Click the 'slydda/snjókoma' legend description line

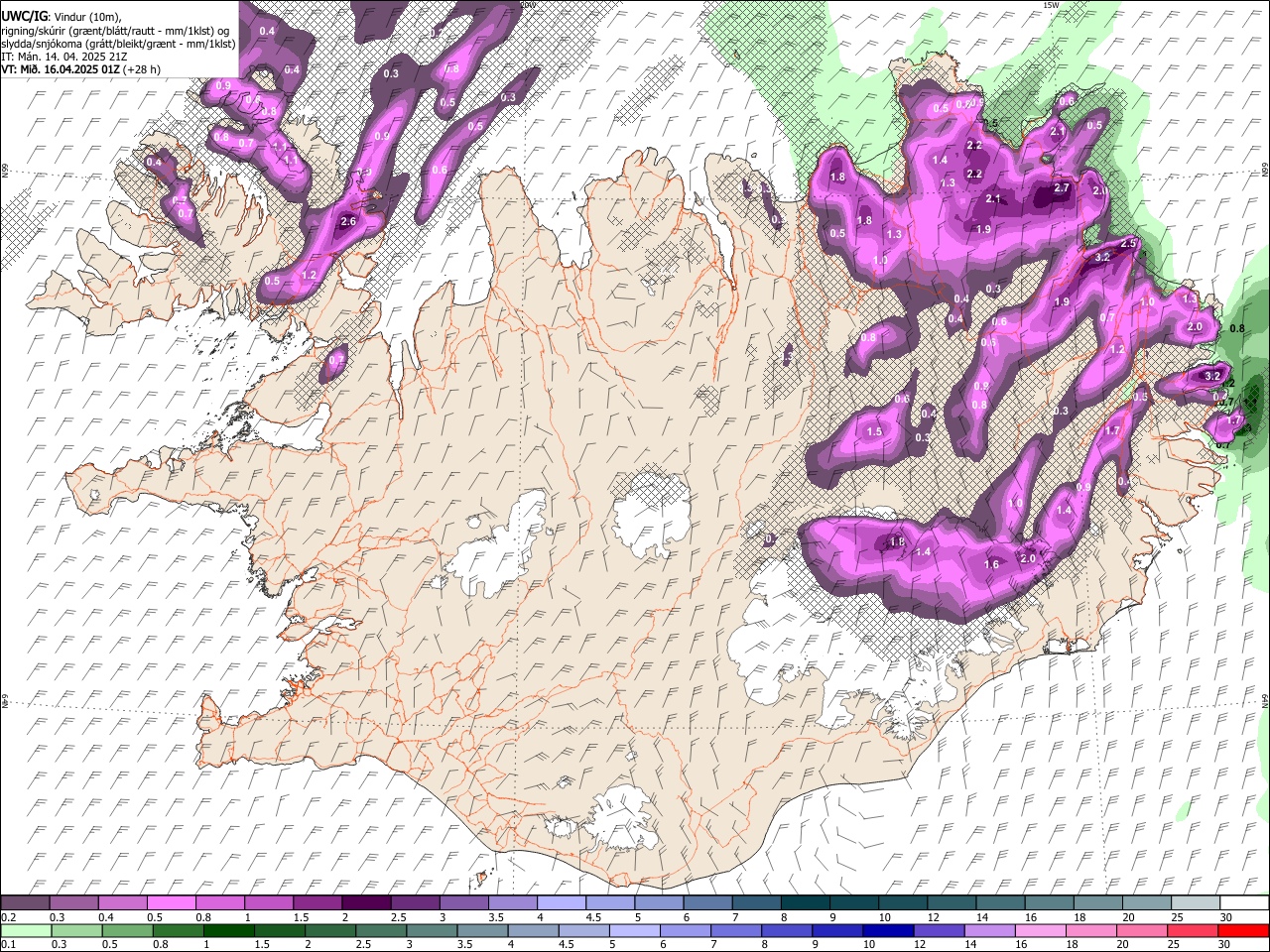[118, 44]
